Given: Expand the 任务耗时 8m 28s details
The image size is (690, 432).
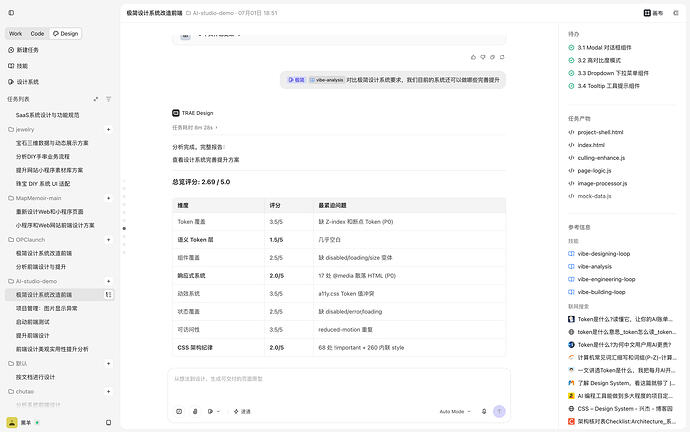Looking at the screenshot, I should click(195, 128).
